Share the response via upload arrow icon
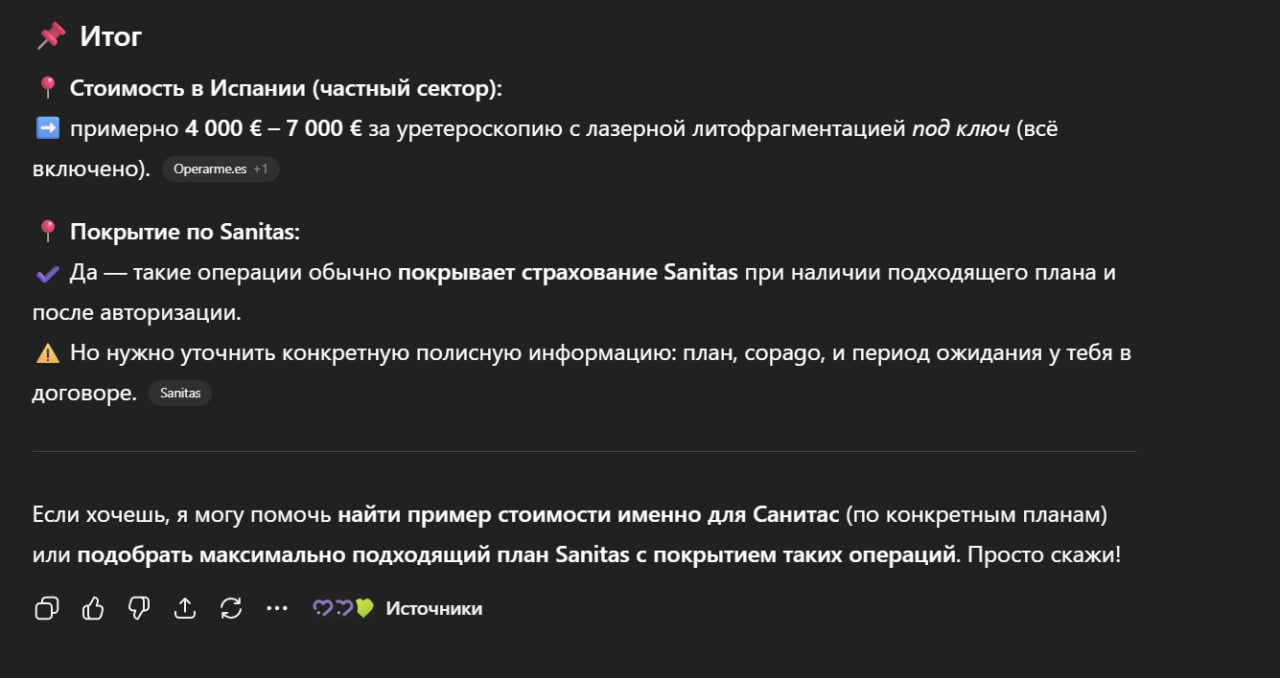The height and width of the screenshot is (678, 1280). point(185,608)
